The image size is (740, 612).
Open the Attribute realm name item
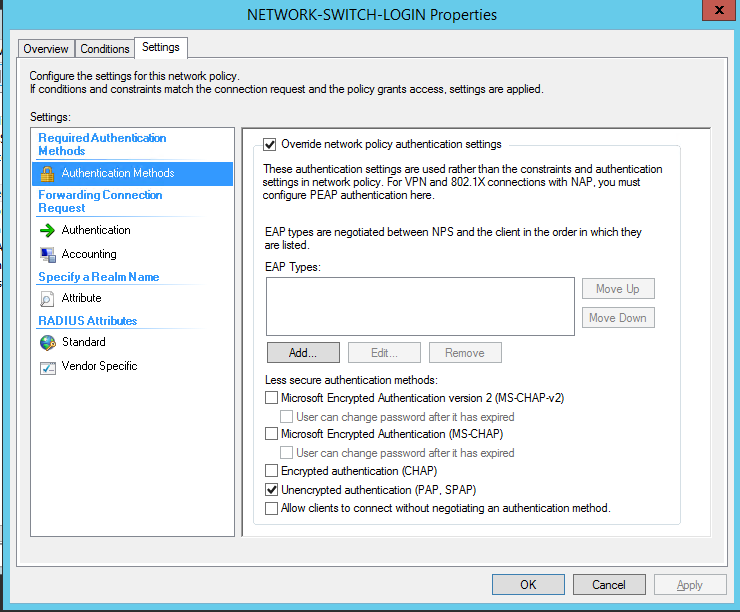pos(81,298)
